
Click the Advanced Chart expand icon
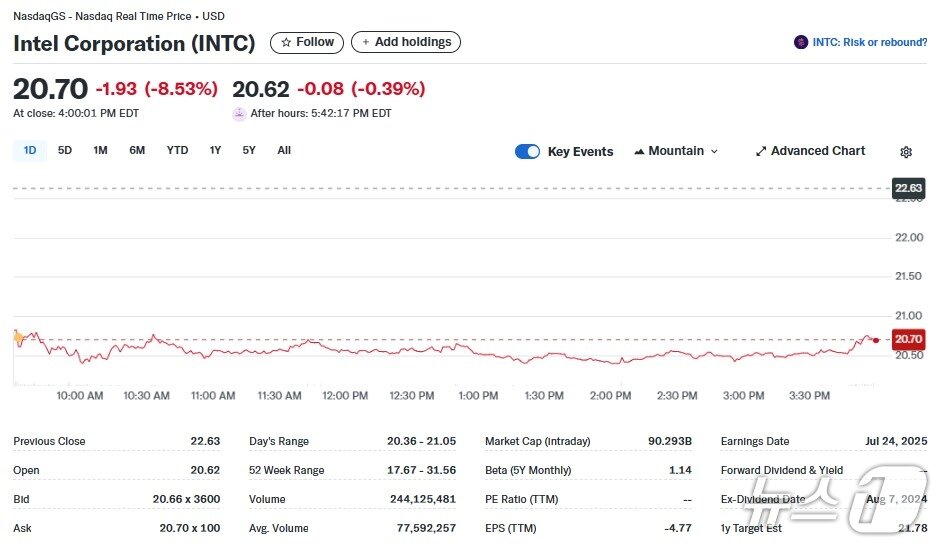coord(761,151)
